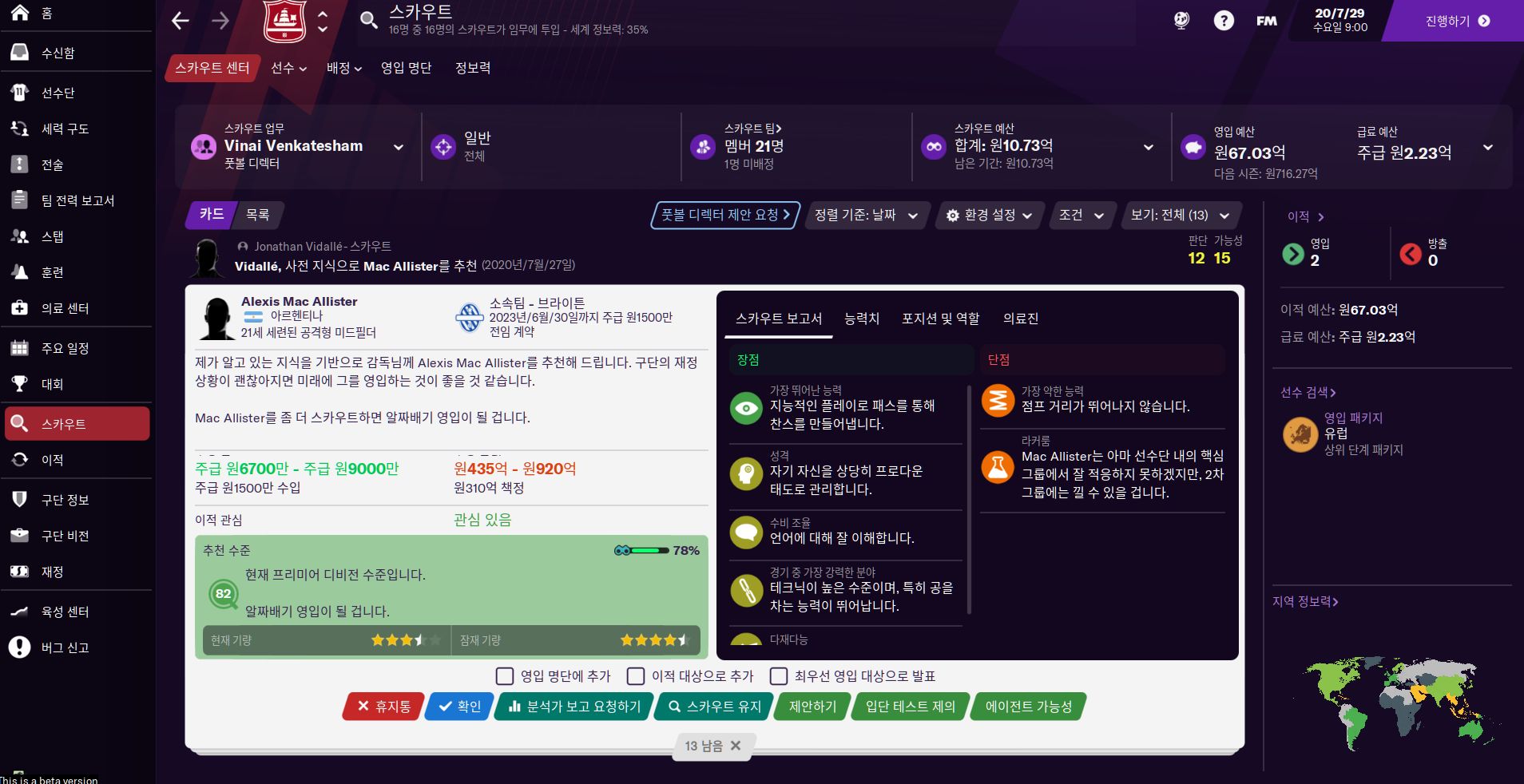The width and height of the screenshot is (1524, 784).
Task: Click 분석가 보고 요청하기 button
Action: pyautogui.click(x=574, y=707)
